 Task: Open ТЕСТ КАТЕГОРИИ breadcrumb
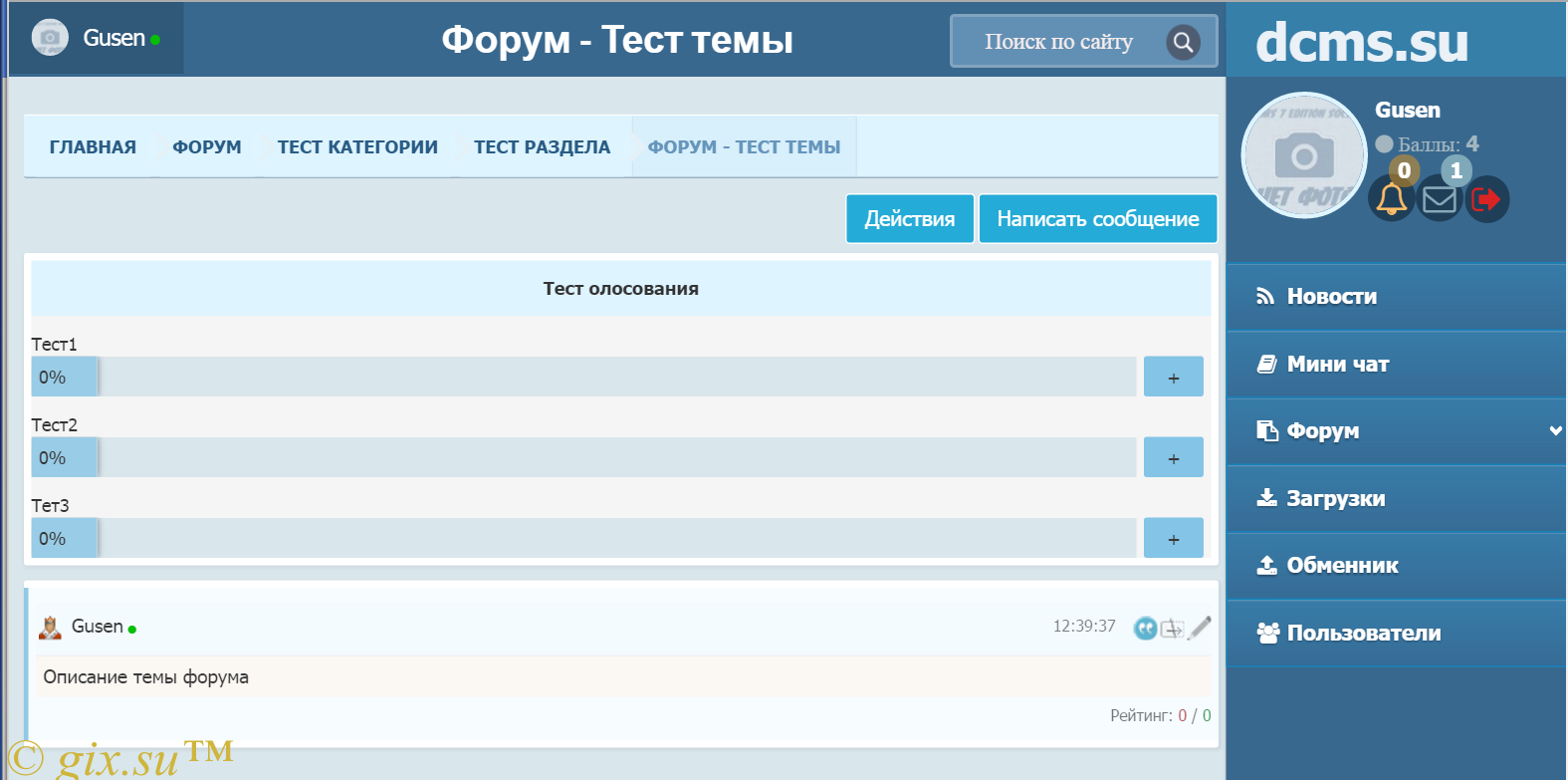(x=357, y=147)
